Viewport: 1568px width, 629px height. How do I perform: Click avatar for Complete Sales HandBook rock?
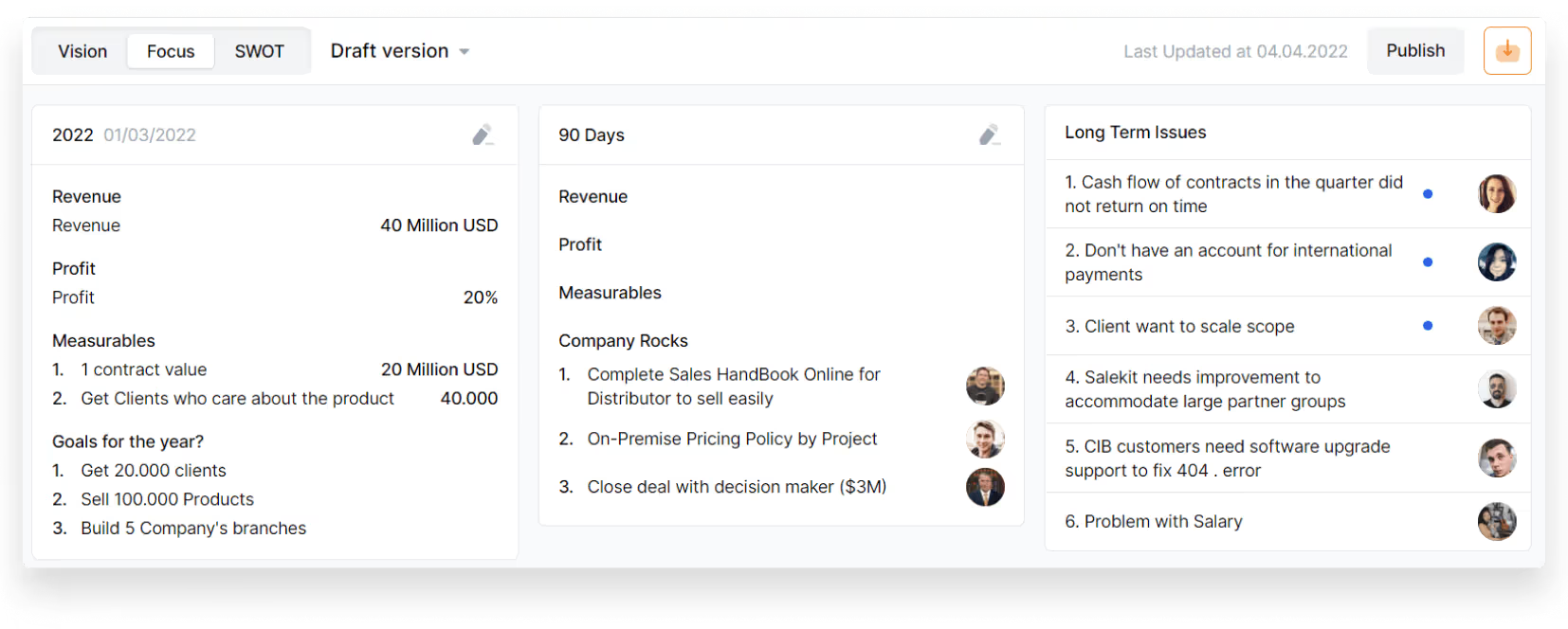pos(985,386)
